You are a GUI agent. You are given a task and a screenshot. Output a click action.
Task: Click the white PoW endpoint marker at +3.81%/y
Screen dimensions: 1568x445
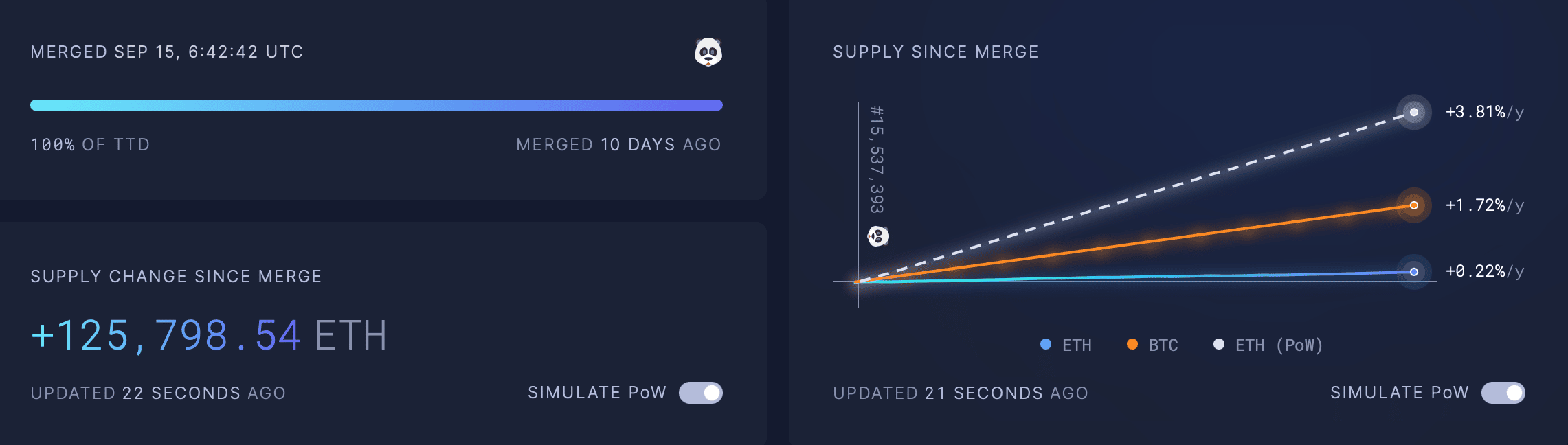pos(1413,112)
